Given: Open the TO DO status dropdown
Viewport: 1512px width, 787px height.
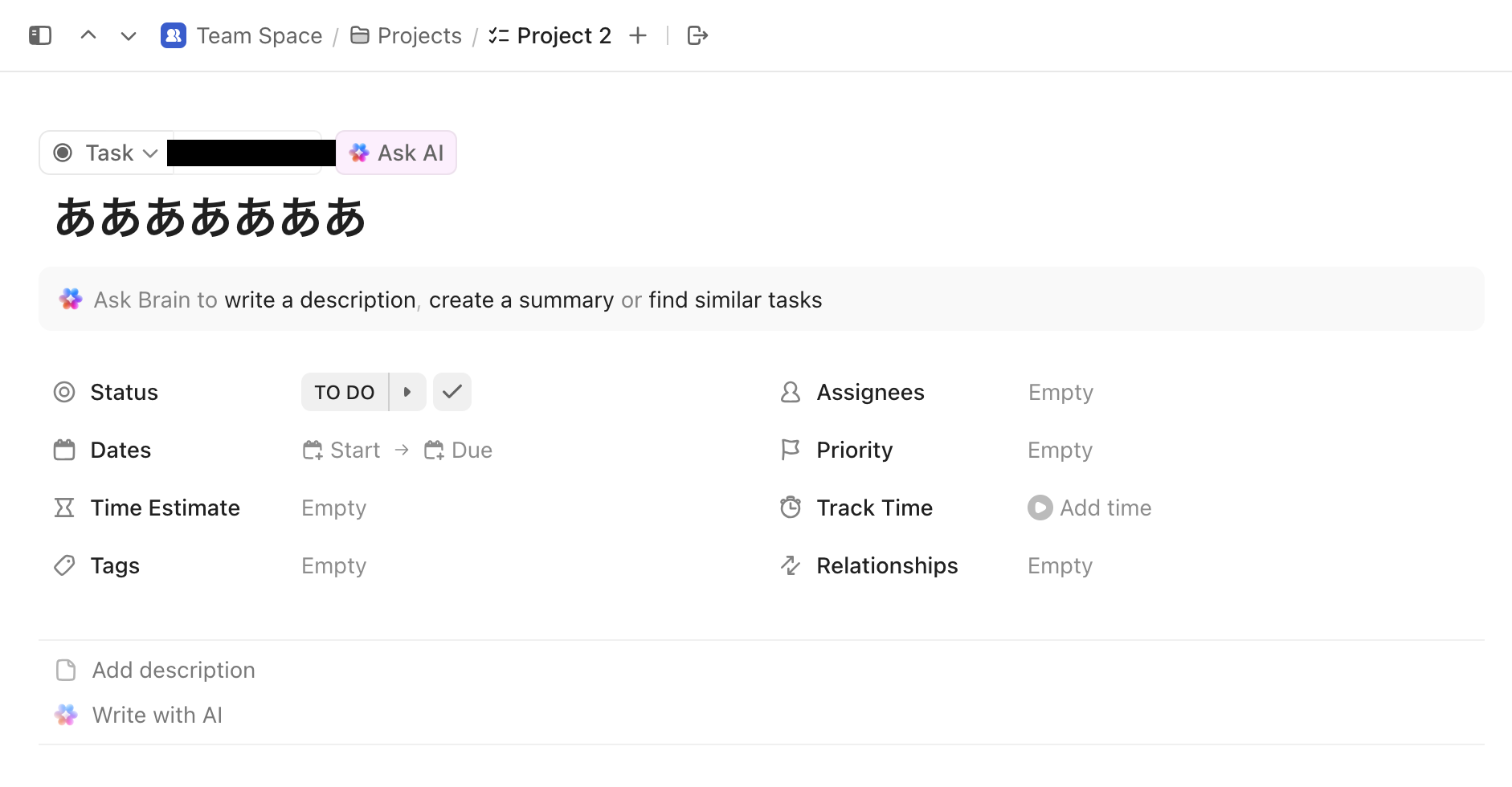Looking at the screenshot, I should (x=345, y=392).
